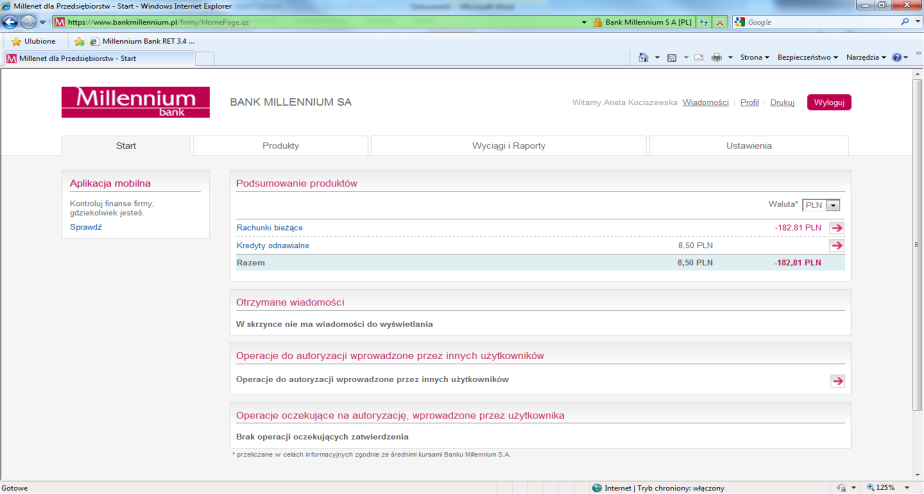Open the search provider dropdown arrow
The width and height of the screenshot is (924, 494).
pos(918,22)
